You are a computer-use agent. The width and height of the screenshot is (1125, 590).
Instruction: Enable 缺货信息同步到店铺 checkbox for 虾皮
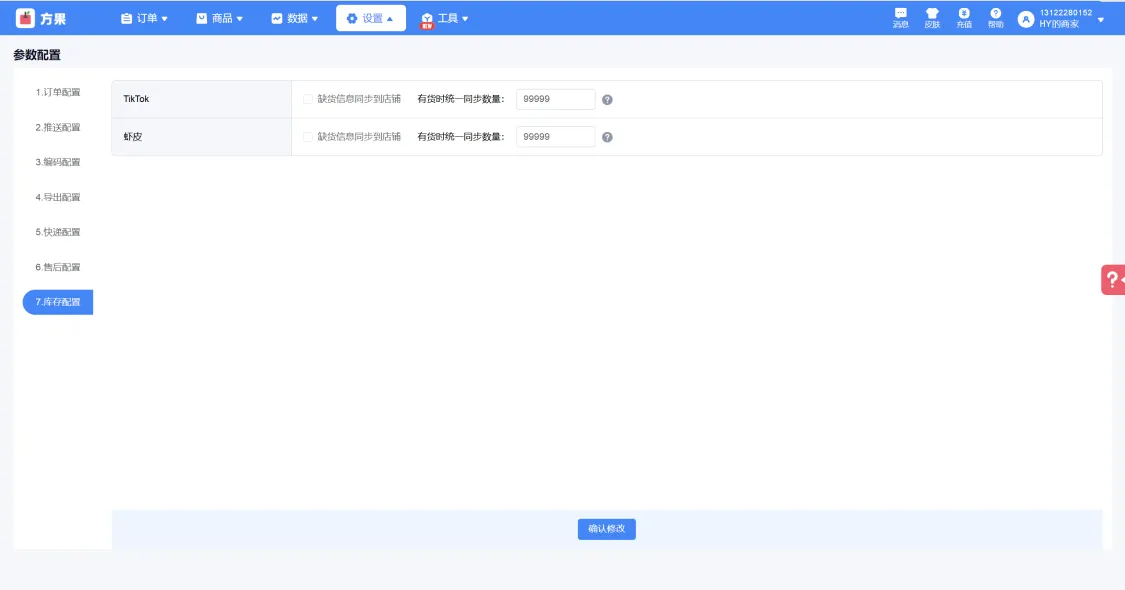[x=308, y=136]
